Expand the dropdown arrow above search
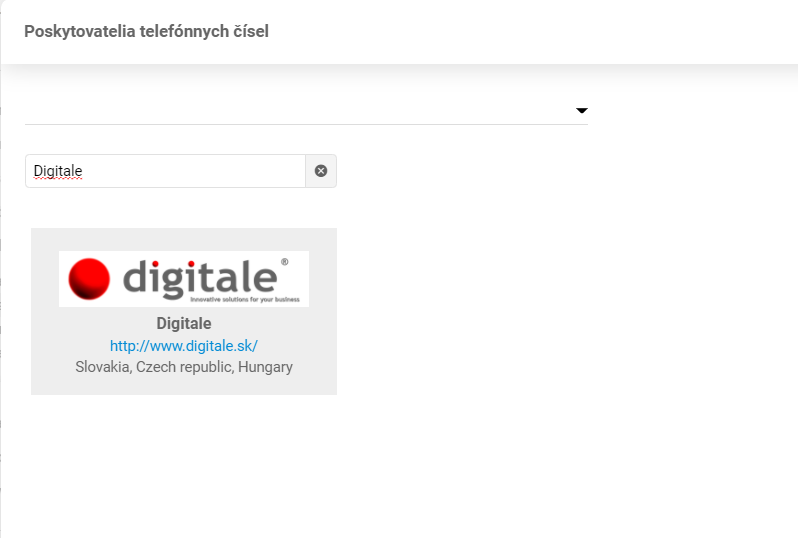 [582, 111]
